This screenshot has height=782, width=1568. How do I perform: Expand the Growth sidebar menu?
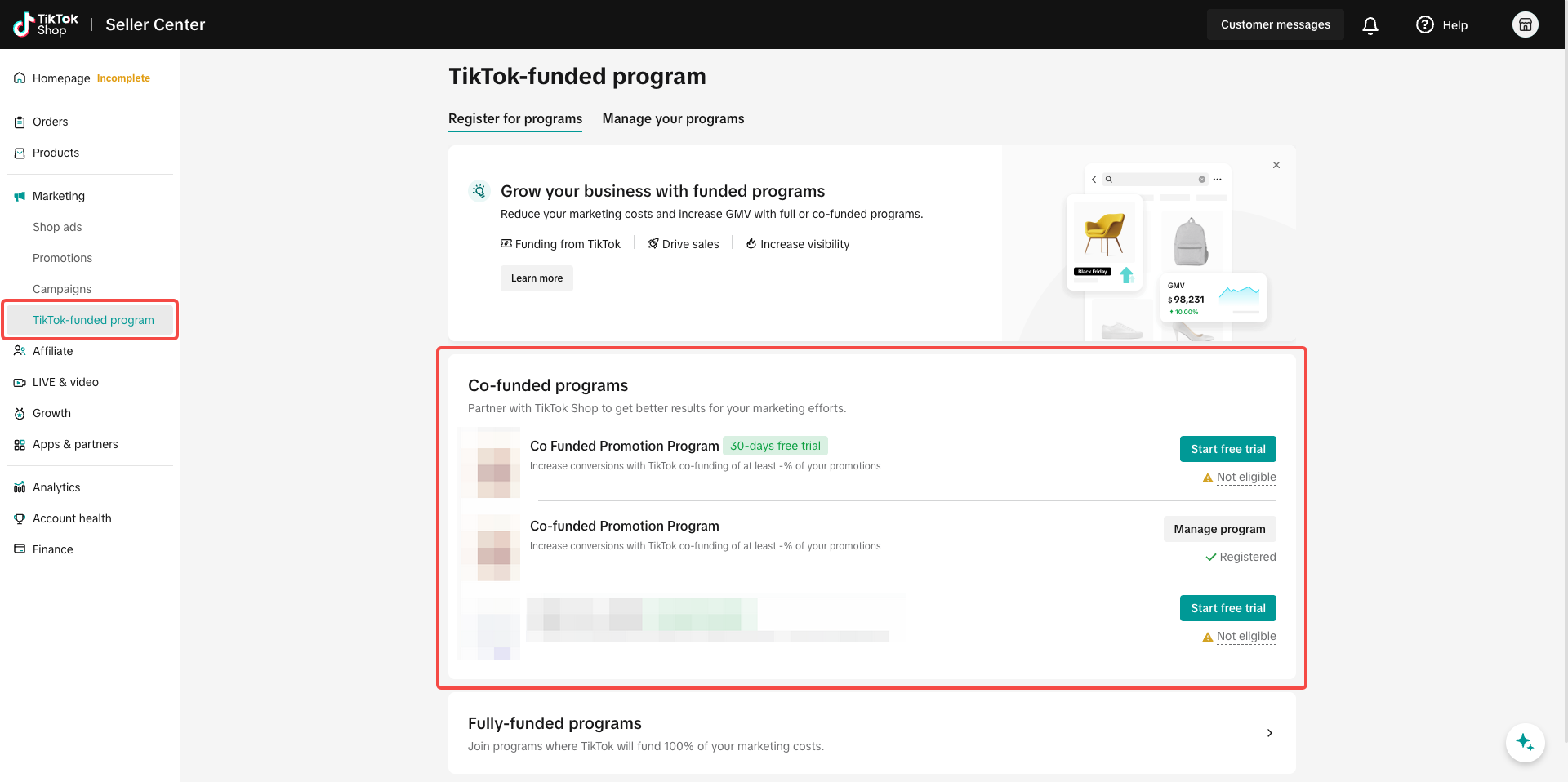click(51, 413)
